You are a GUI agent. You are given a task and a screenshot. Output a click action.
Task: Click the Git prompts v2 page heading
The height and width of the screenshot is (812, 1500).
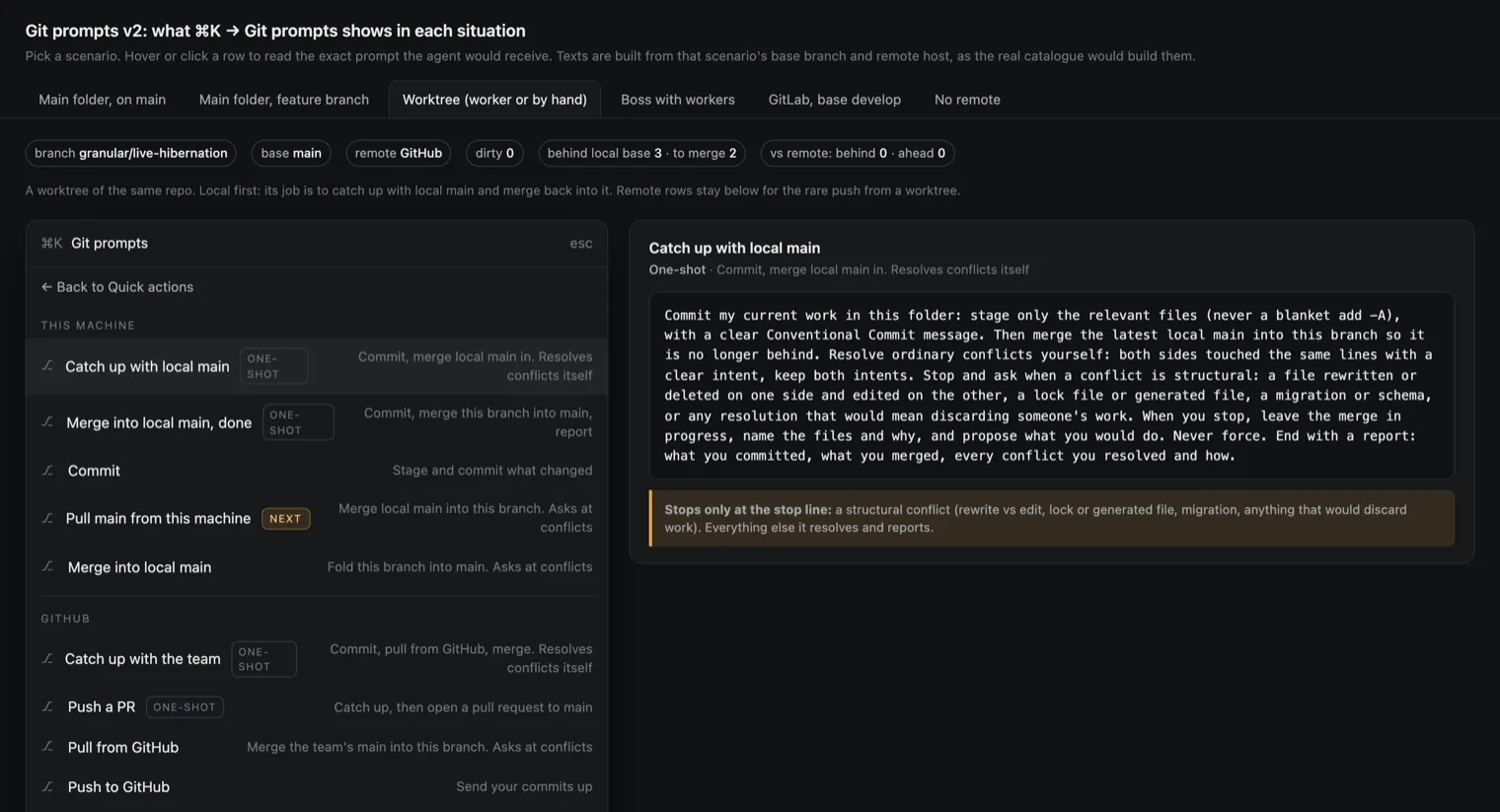click(x=275, y=31)
